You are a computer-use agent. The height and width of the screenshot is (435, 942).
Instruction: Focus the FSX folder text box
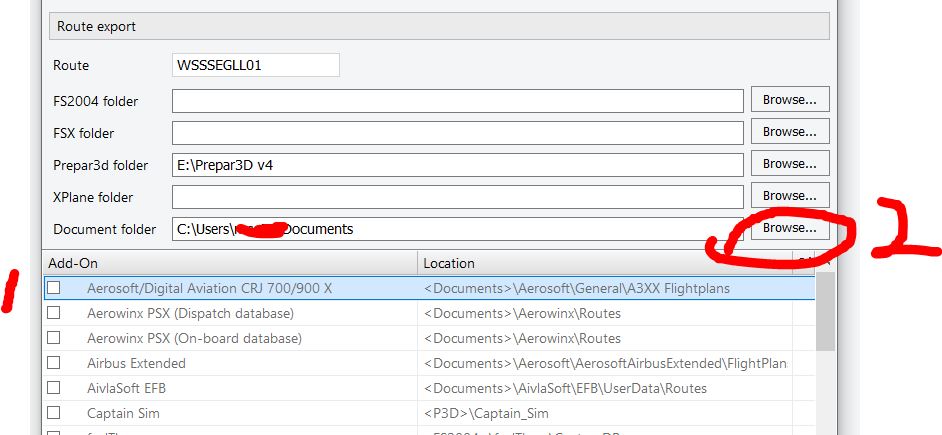[457, 133]
